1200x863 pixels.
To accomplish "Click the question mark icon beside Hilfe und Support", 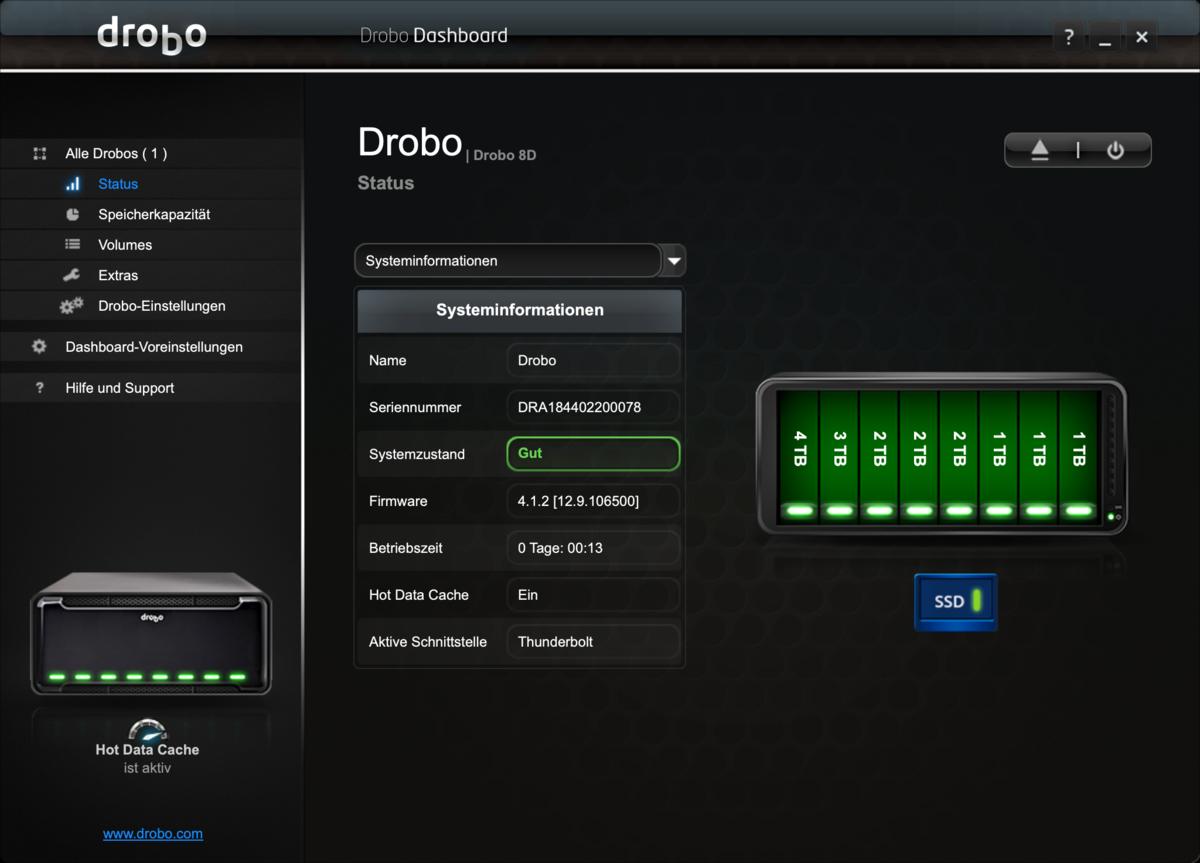I will (39, 388).
